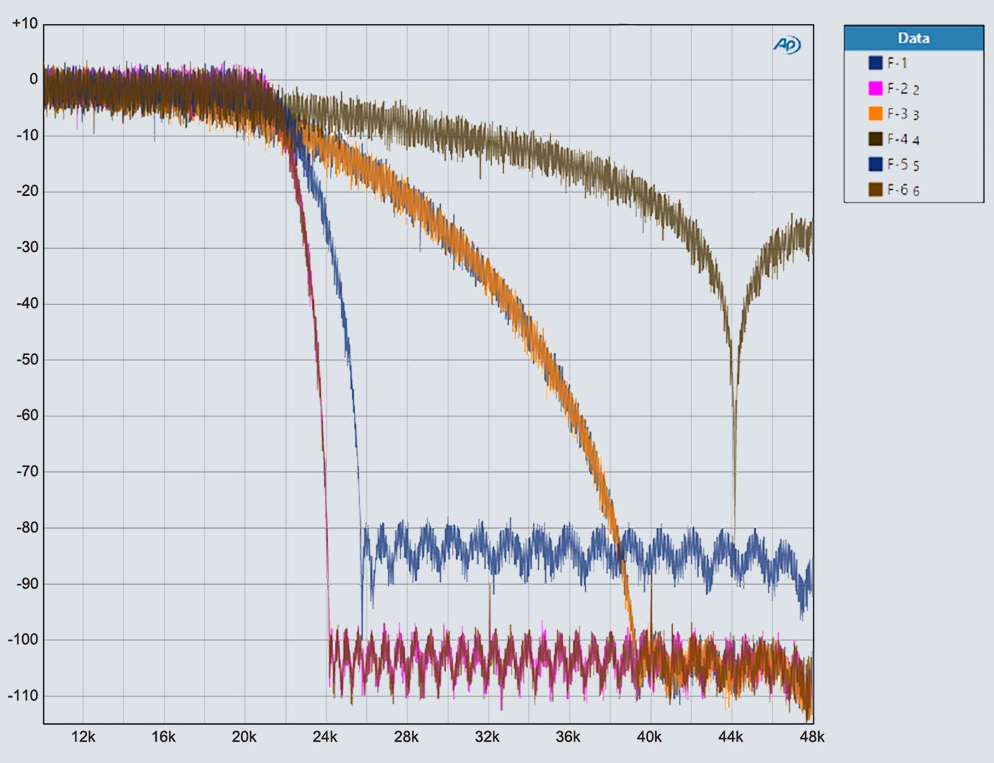Screen dimensions: 994x763
Task: Select the Data legend header
Action: point(913,38)
